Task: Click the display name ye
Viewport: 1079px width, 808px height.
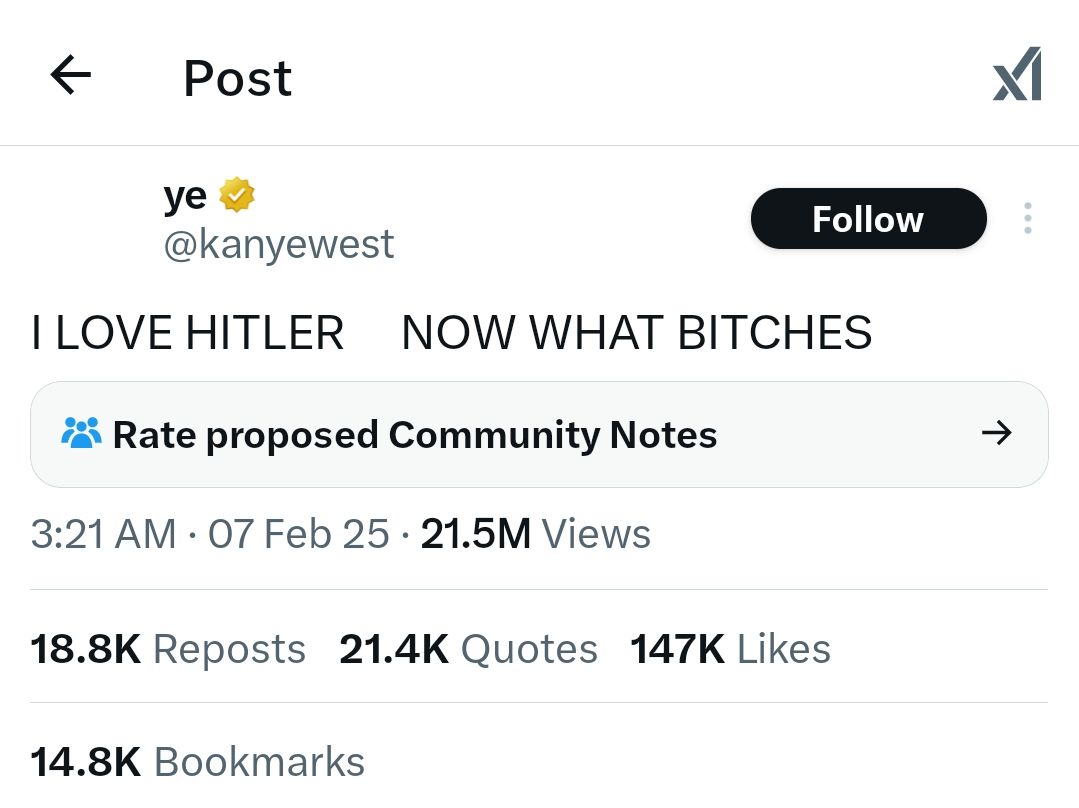Action: (185, 195)
